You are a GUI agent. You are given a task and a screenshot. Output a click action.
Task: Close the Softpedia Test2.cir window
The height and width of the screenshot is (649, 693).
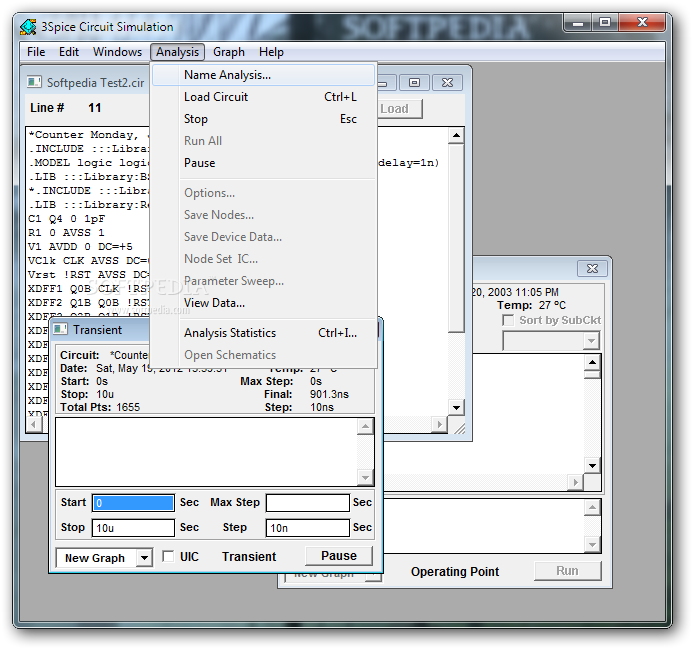[447, 83]
